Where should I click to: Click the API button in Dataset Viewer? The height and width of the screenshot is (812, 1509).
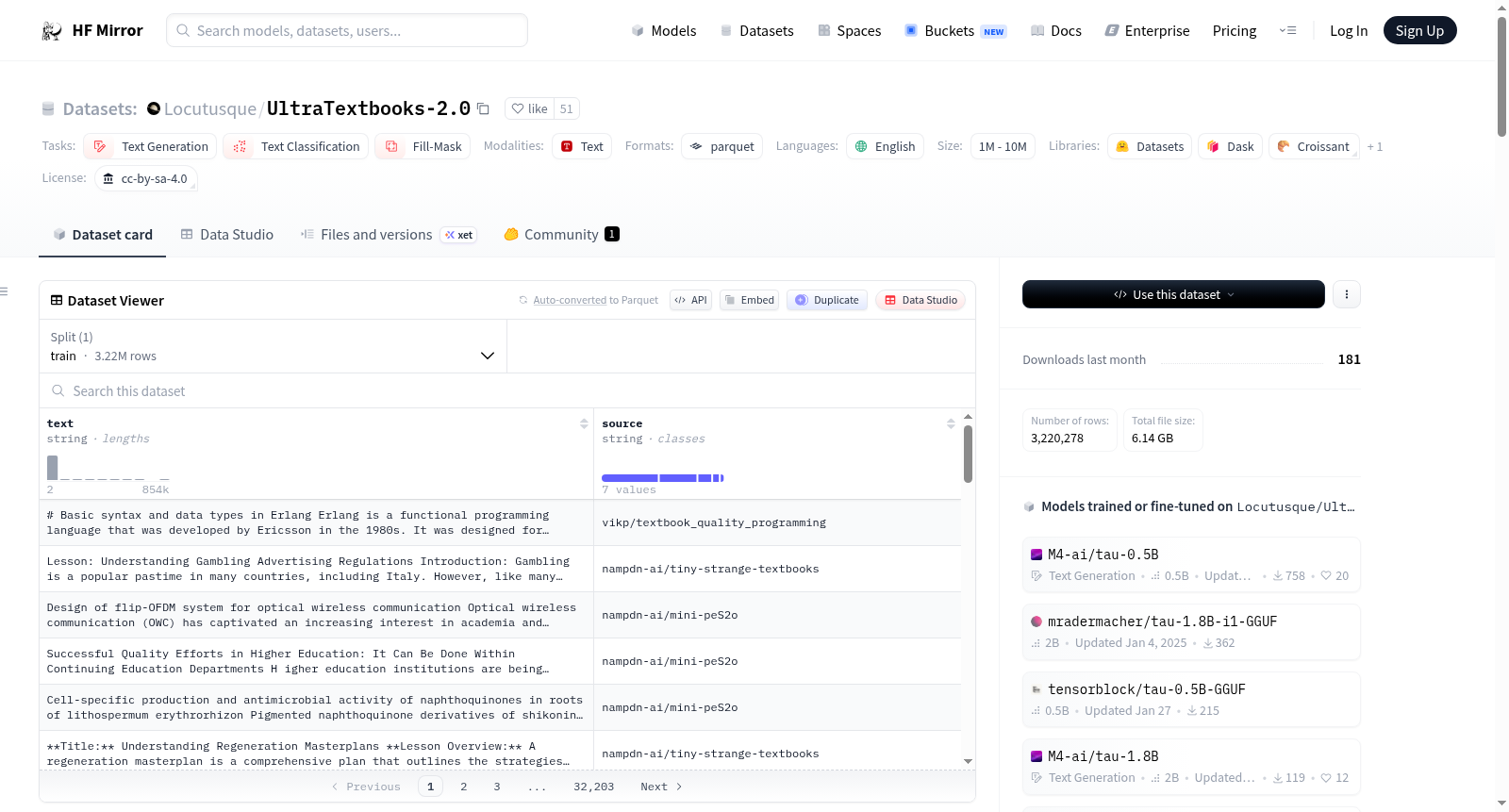690,300
